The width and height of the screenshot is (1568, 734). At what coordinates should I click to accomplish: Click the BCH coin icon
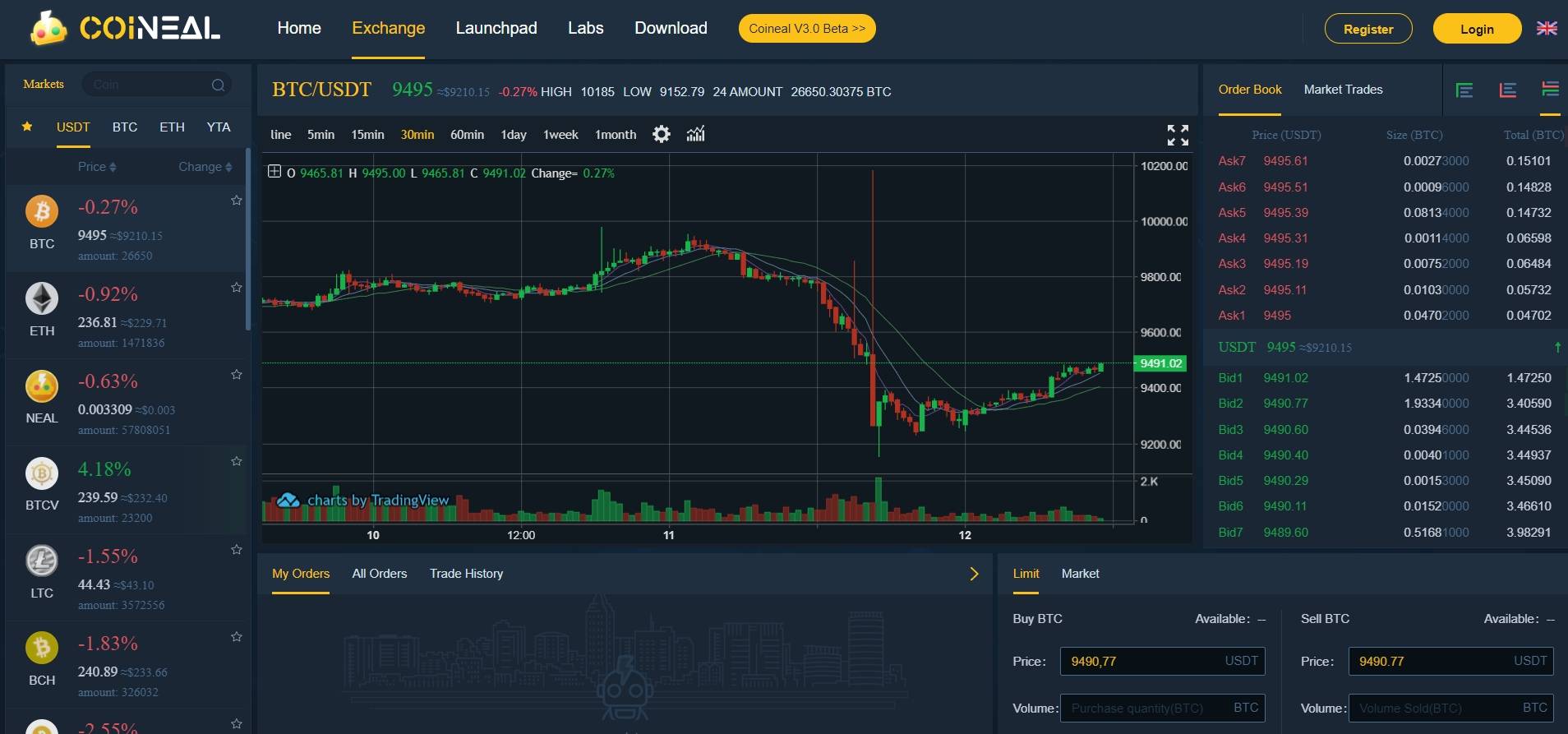pyautogui.click(x=42, y=648)
